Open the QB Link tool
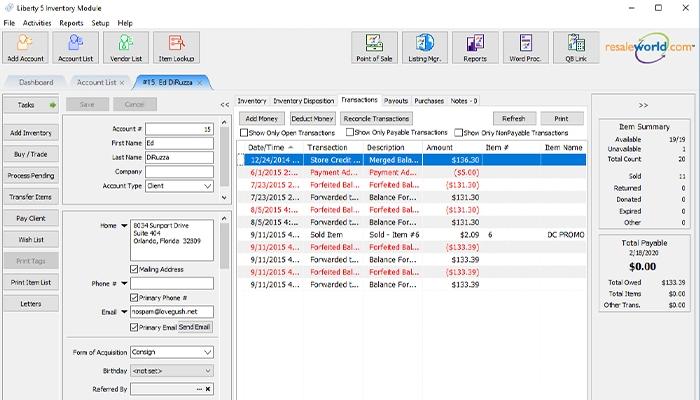 click(576, 47)
